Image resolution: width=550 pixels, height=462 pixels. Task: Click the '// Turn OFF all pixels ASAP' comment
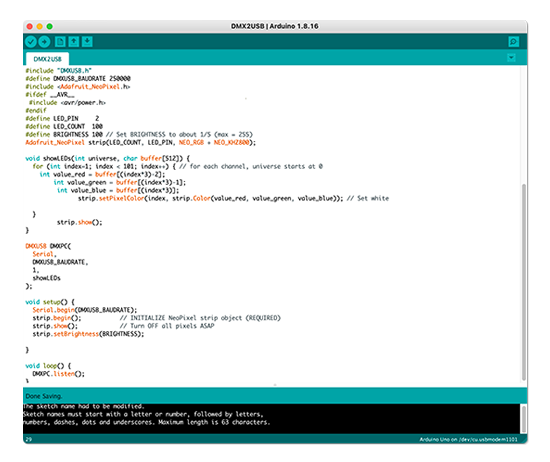pos(167,326)
